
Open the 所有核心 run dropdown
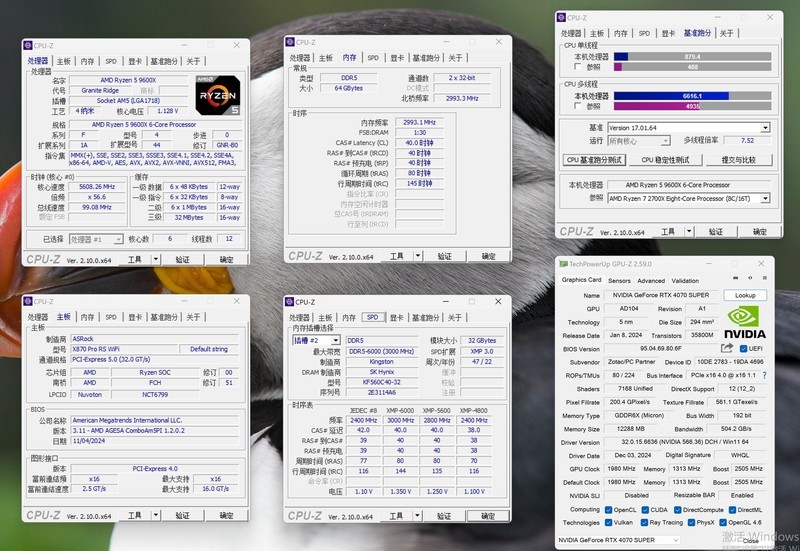tap(639, 140)
